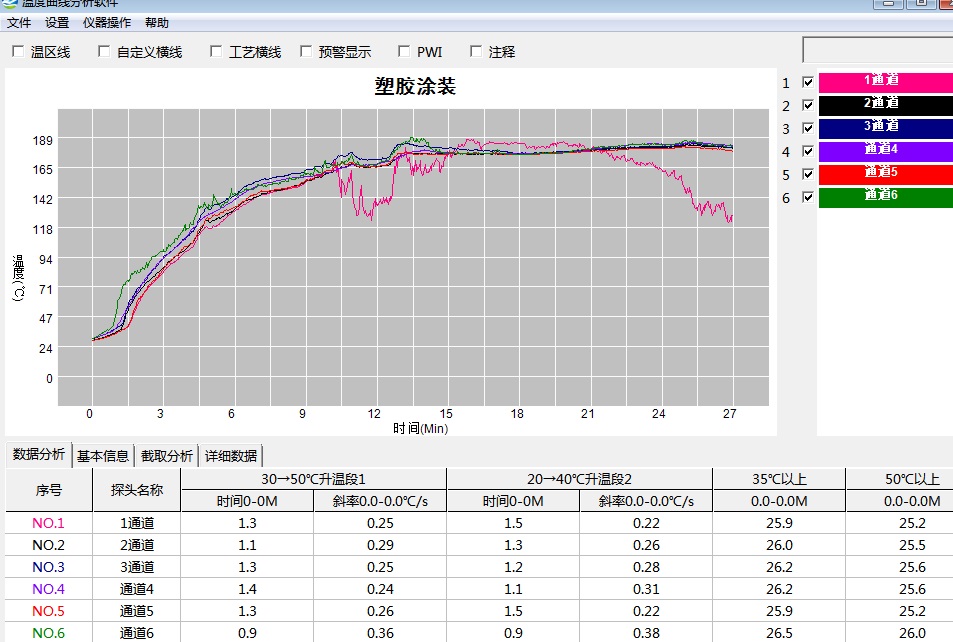The image size is (953, 642).
Task: Switch to the 详细数据 tab
Action: (231, 456)
